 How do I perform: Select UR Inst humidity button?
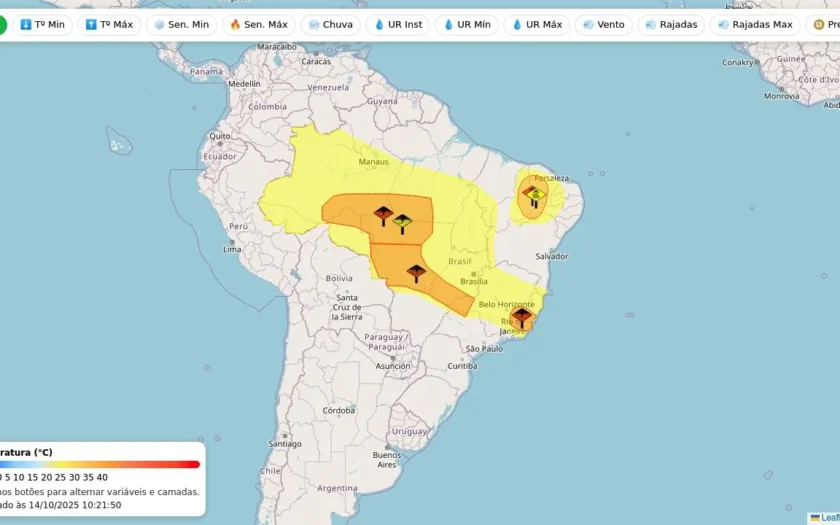(398, 25)
